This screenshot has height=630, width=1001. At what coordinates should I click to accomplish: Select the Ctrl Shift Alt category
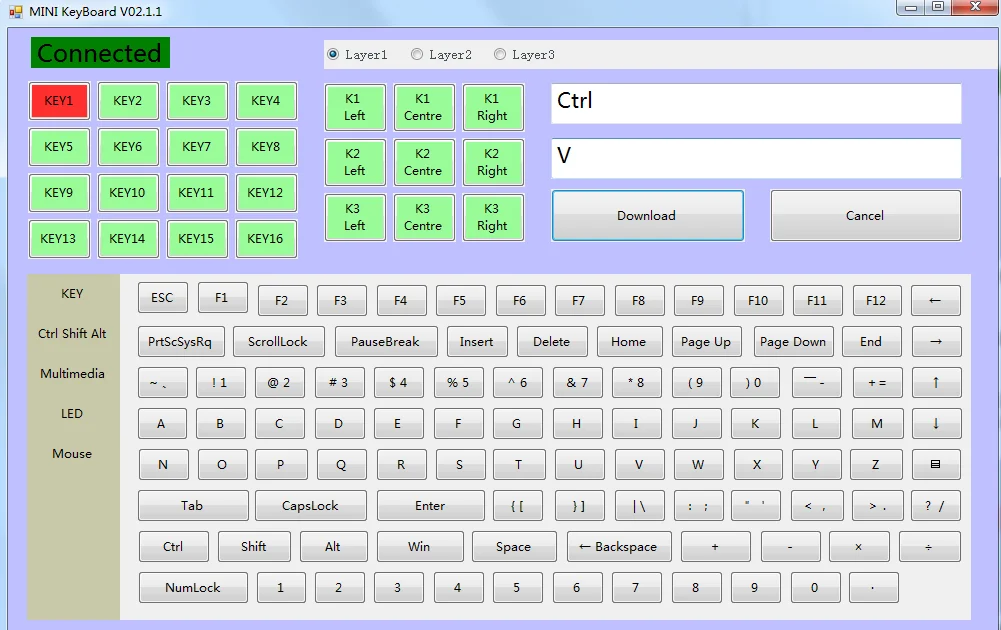click(72, 334)
